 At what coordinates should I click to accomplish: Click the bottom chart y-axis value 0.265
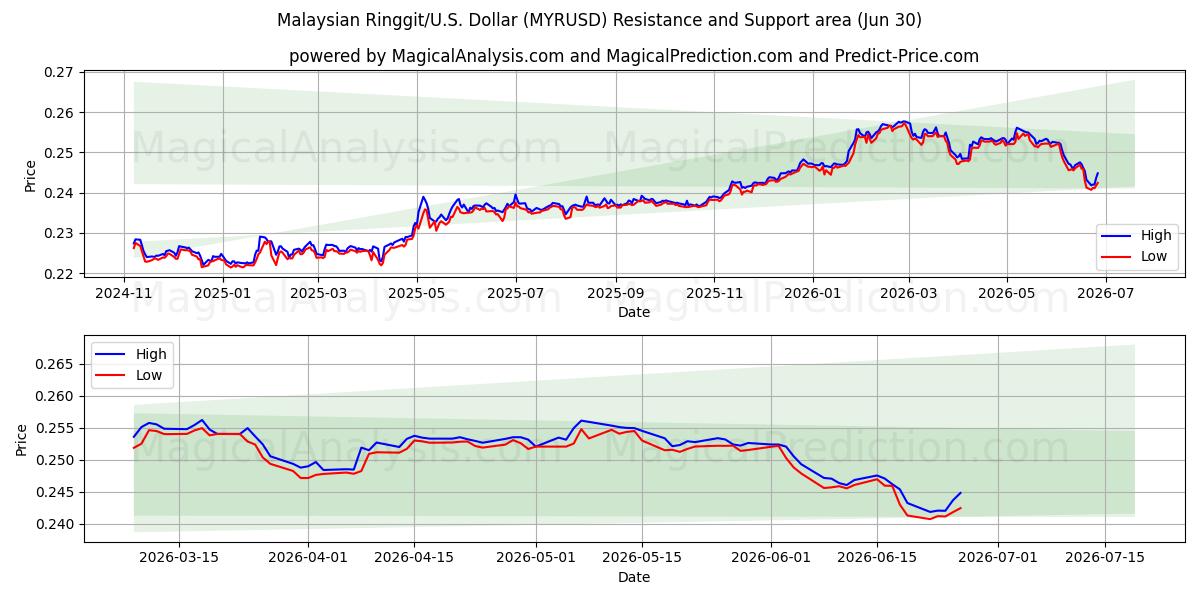coord(56,365)
